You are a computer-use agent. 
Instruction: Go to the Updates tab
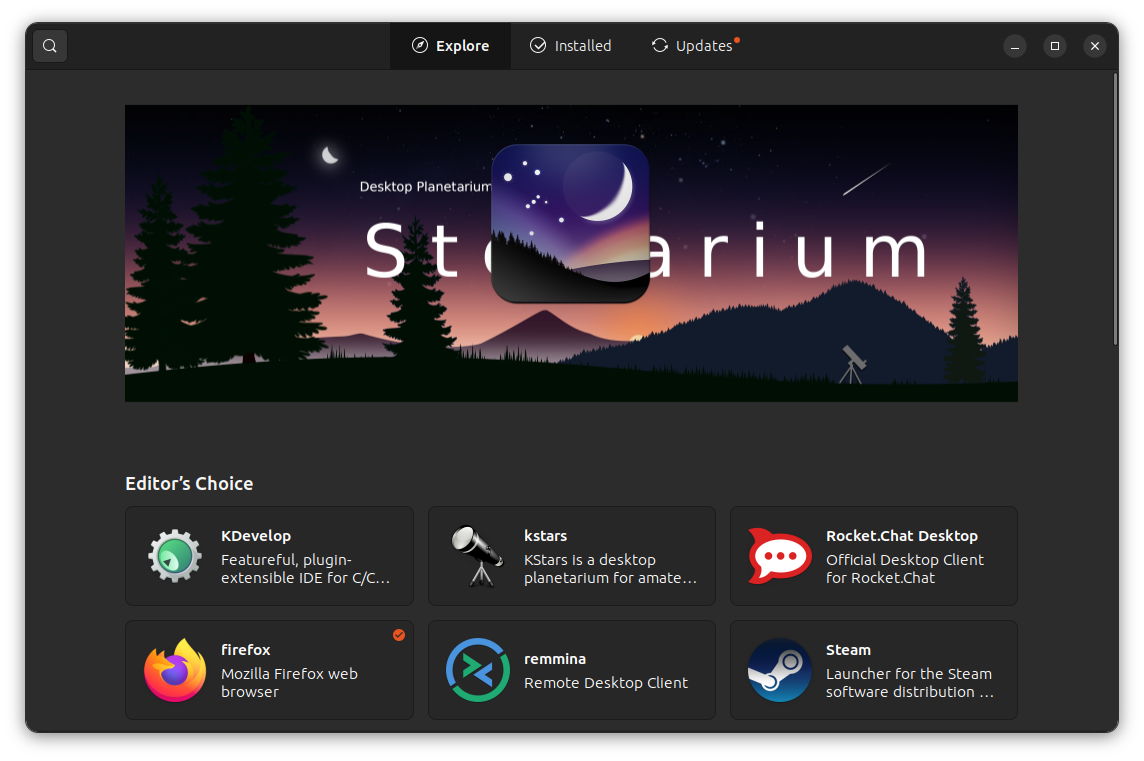[x=693, y=46]
